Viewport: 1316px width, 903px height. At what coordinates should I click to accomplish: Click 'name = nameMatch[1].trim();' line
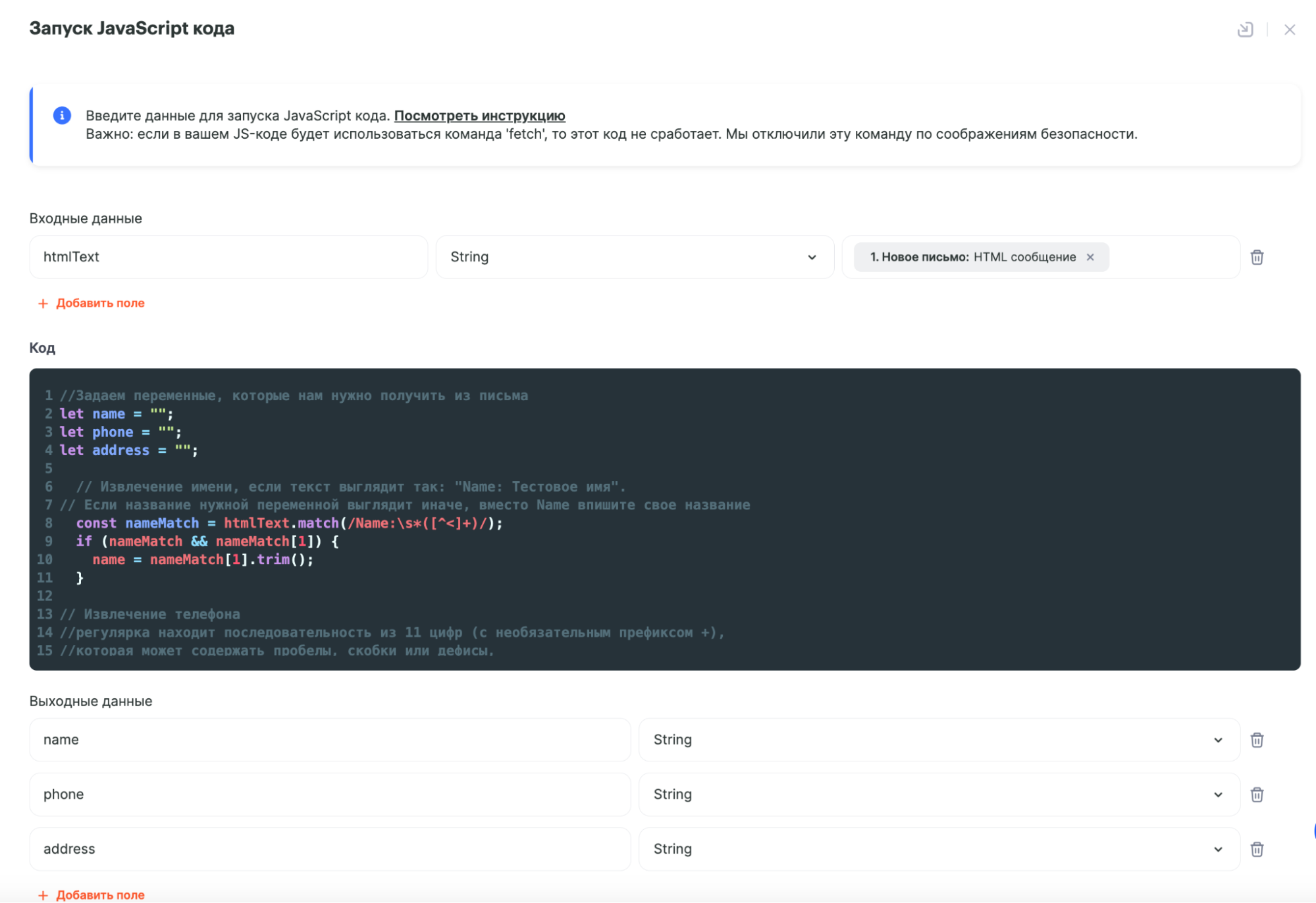203,559
